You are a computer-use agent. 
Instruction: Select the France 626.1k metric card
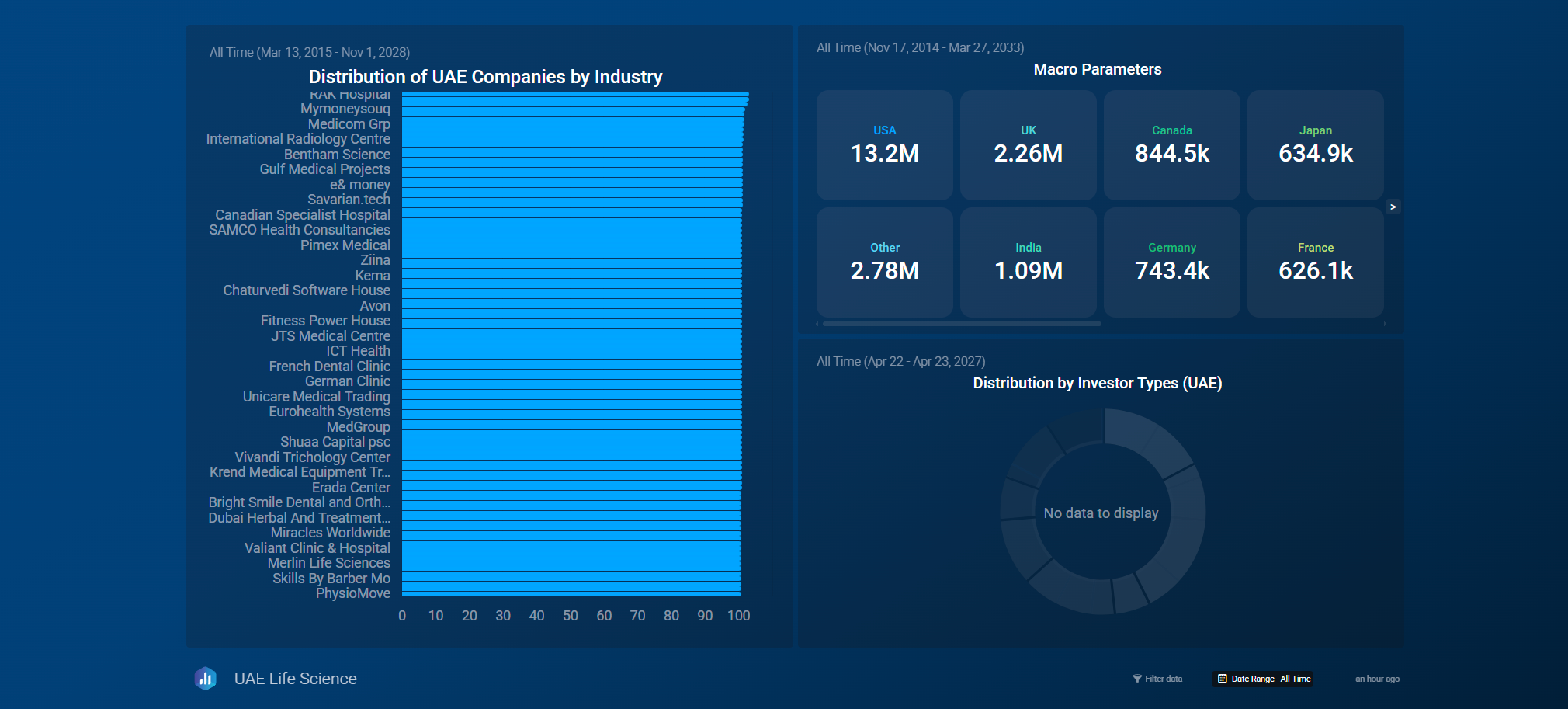1315,262
